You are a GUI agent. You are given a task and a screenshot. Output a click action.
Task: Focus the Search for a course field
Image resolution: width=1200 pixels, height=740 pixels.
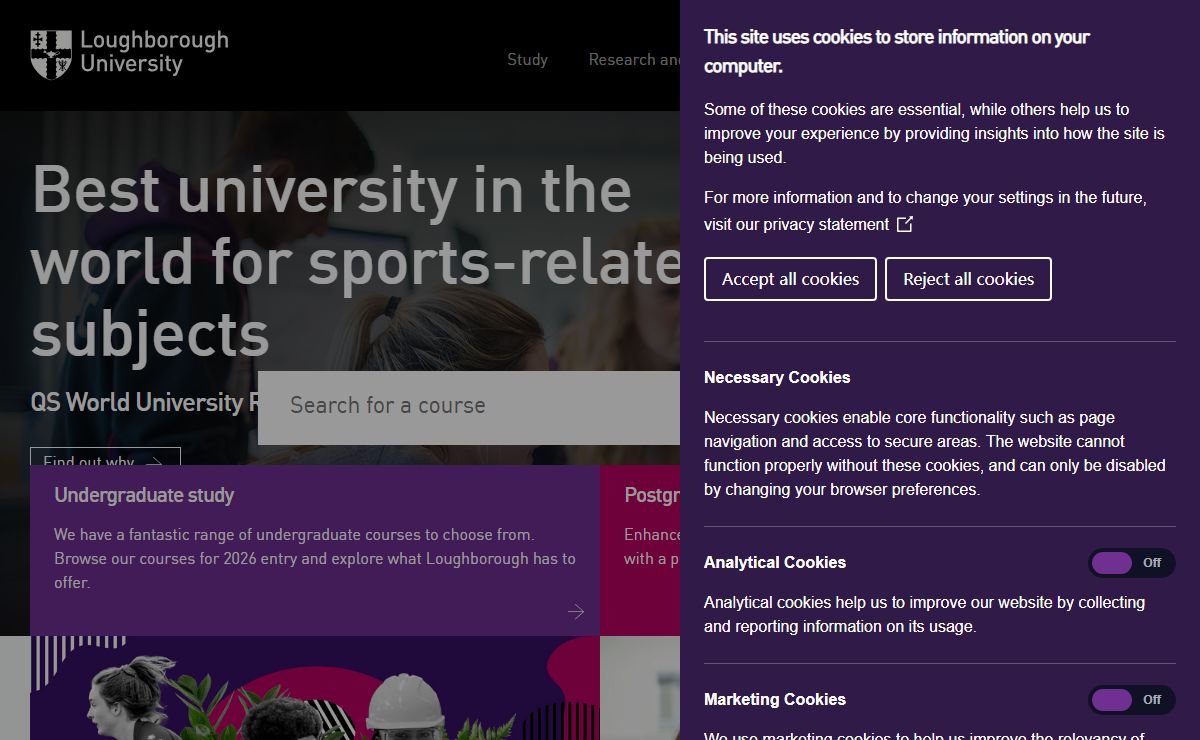click(469, 406)
